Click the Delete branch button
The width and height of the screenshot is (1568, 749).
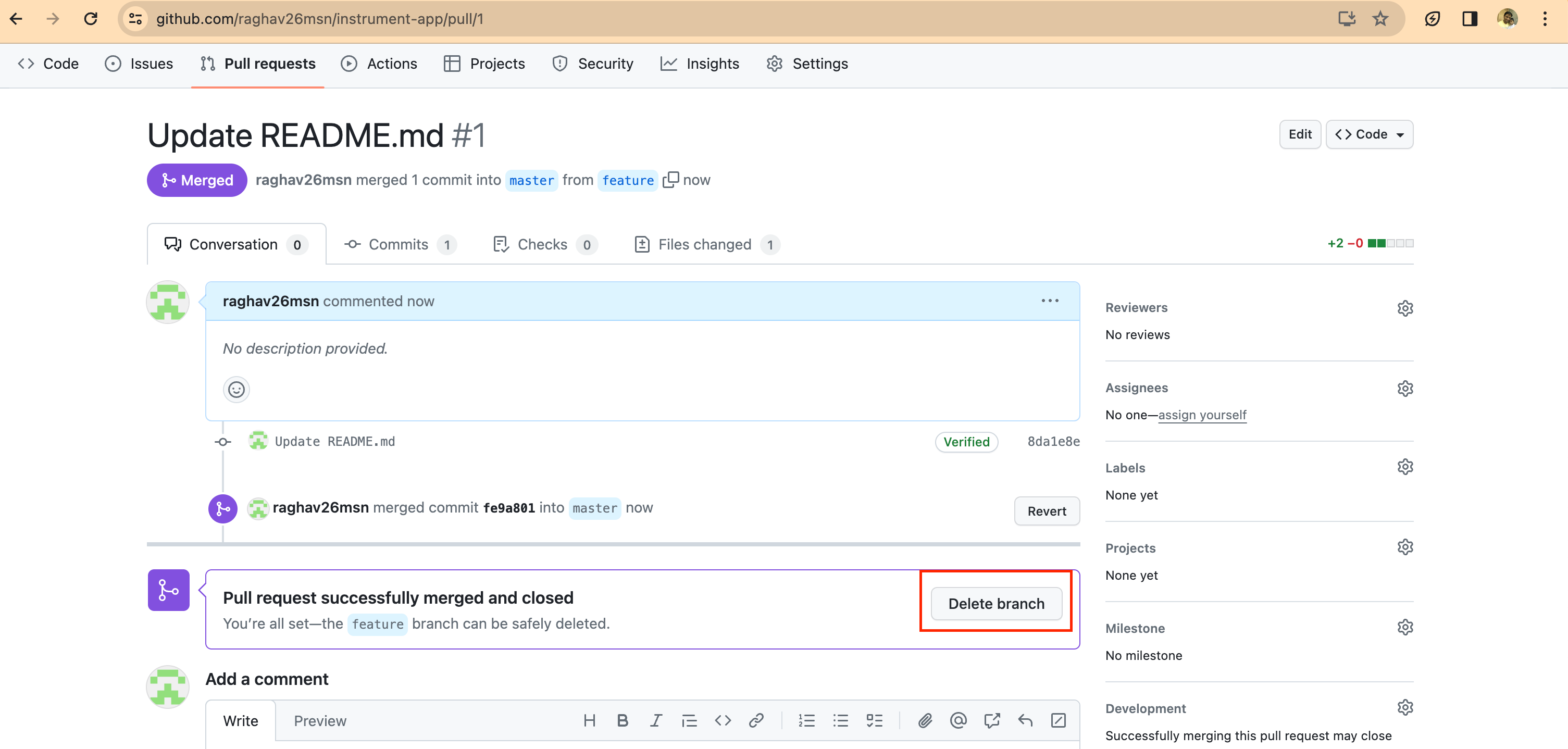996,604
